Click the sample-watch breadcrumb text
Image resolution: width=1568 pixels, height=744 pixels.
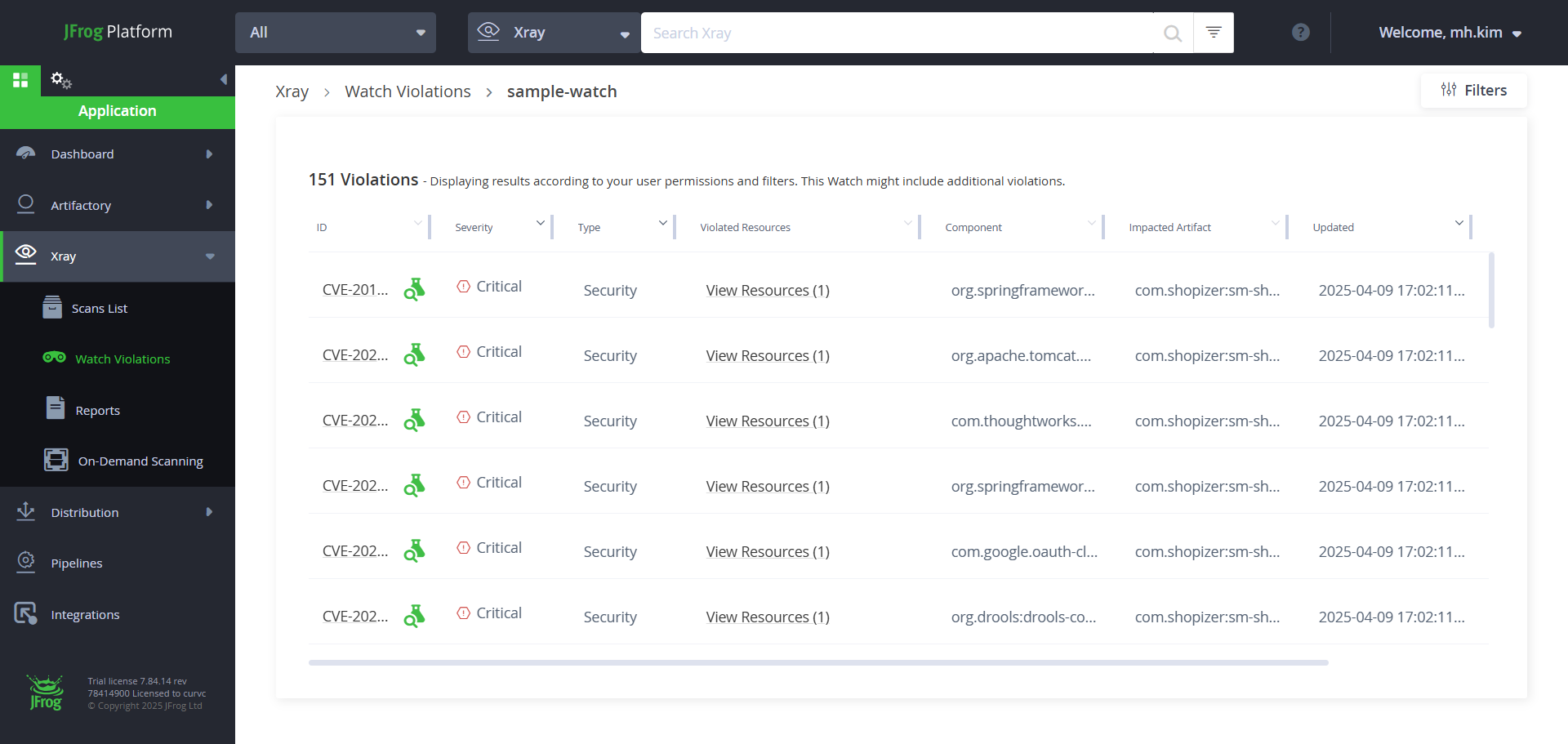[x=562, y=91]
